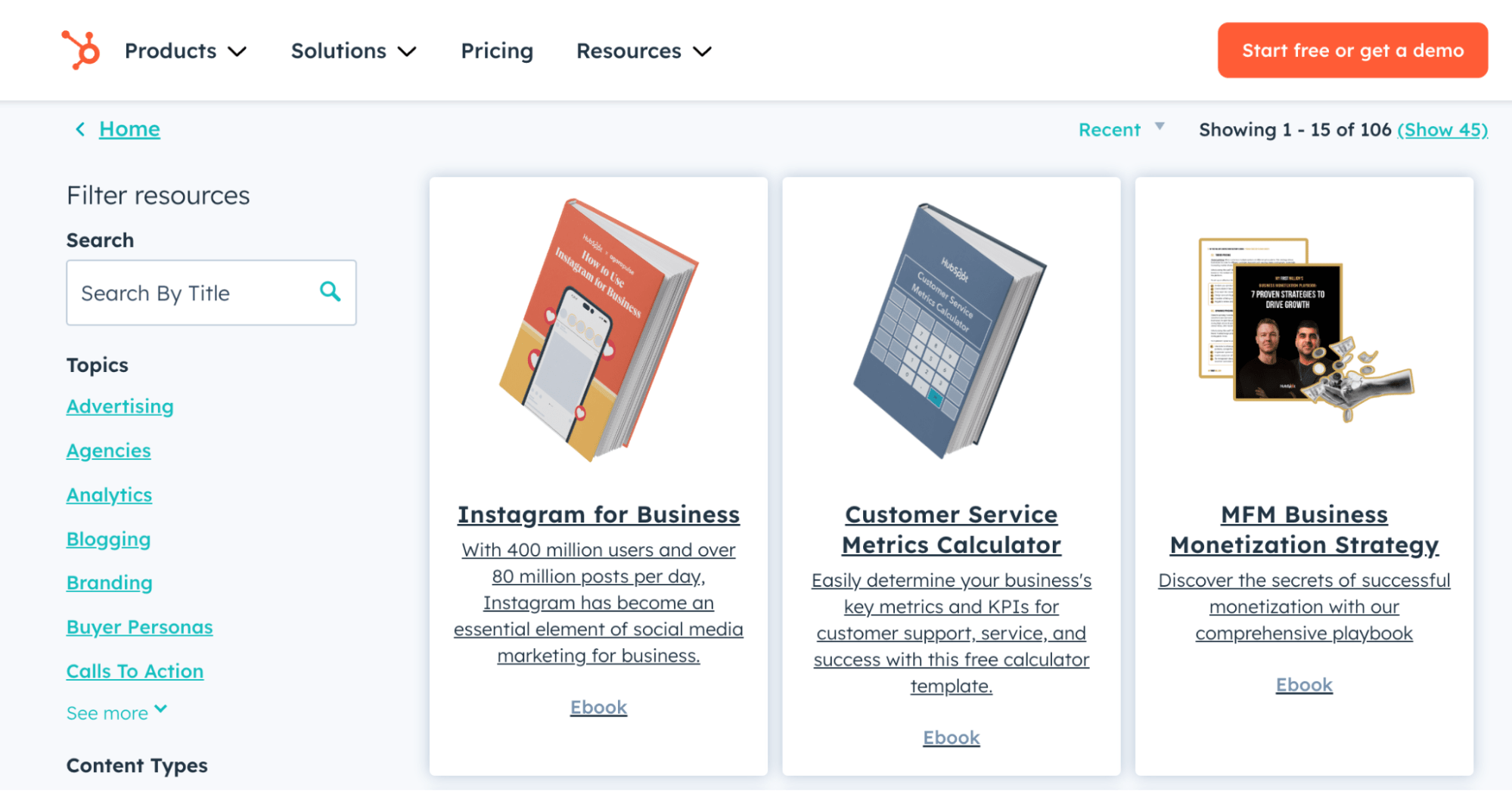Expand See more topics
Screen dimensions: 1512x791
click(x=116, y=712)
